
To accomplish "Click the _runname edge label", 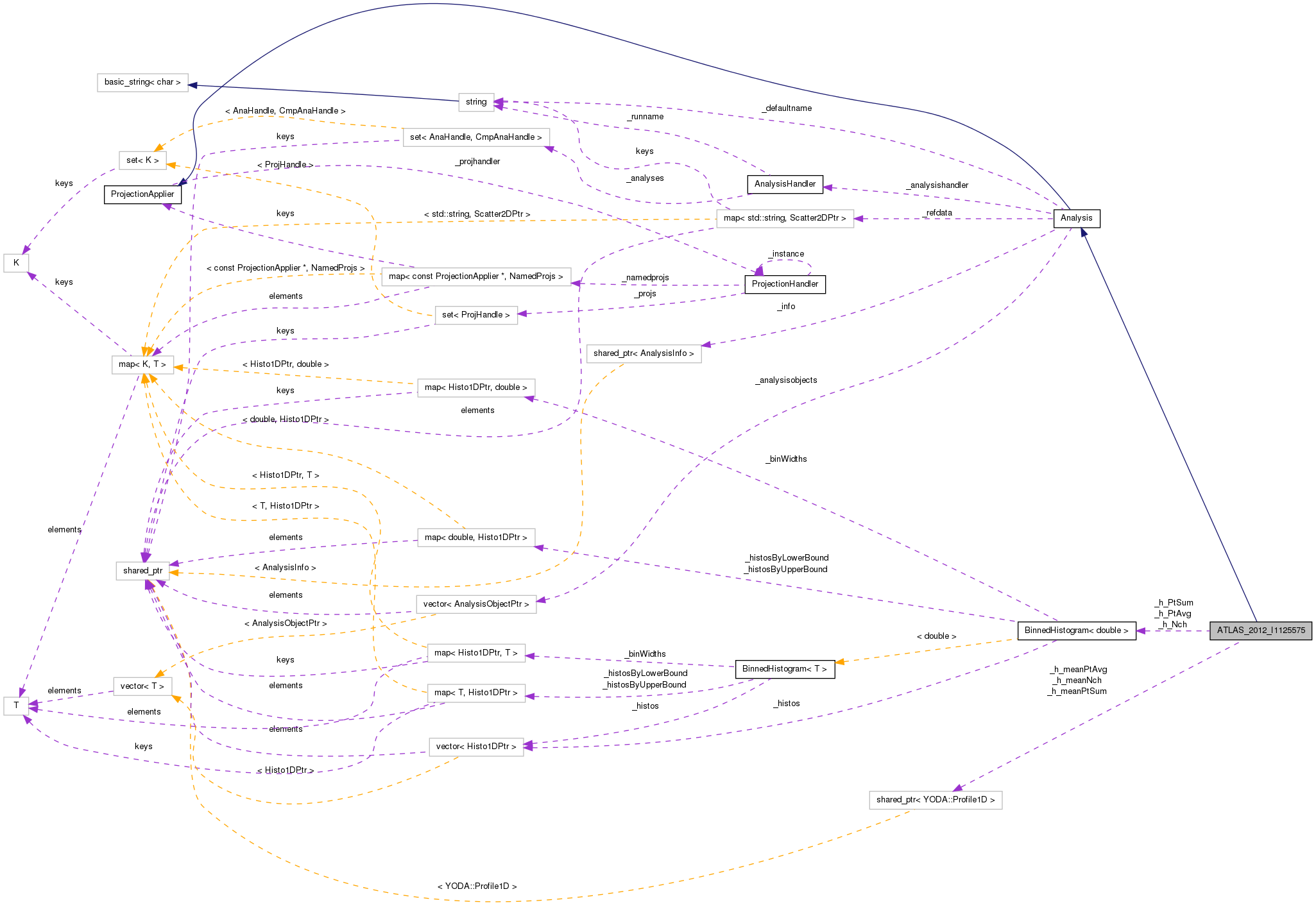I will [645, 117].
